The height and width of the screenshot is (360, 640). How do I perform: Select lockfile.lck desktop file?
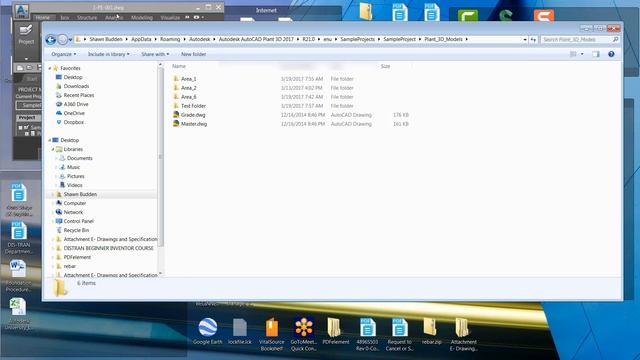click(240, 331)
